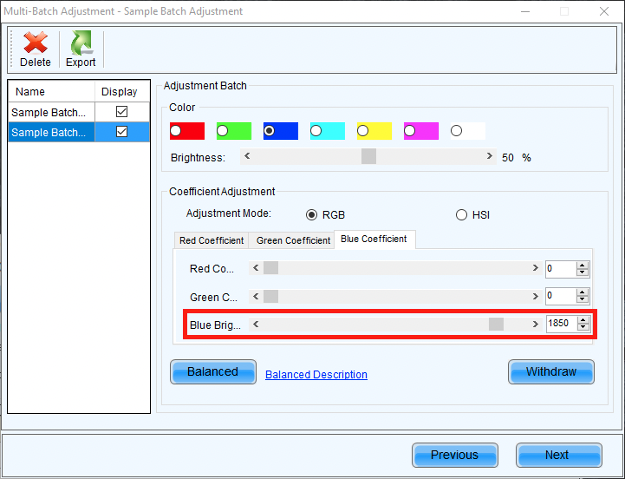Pick the yellow color swatch option
This screenshot has width=625, height=479.
[363, 131]
